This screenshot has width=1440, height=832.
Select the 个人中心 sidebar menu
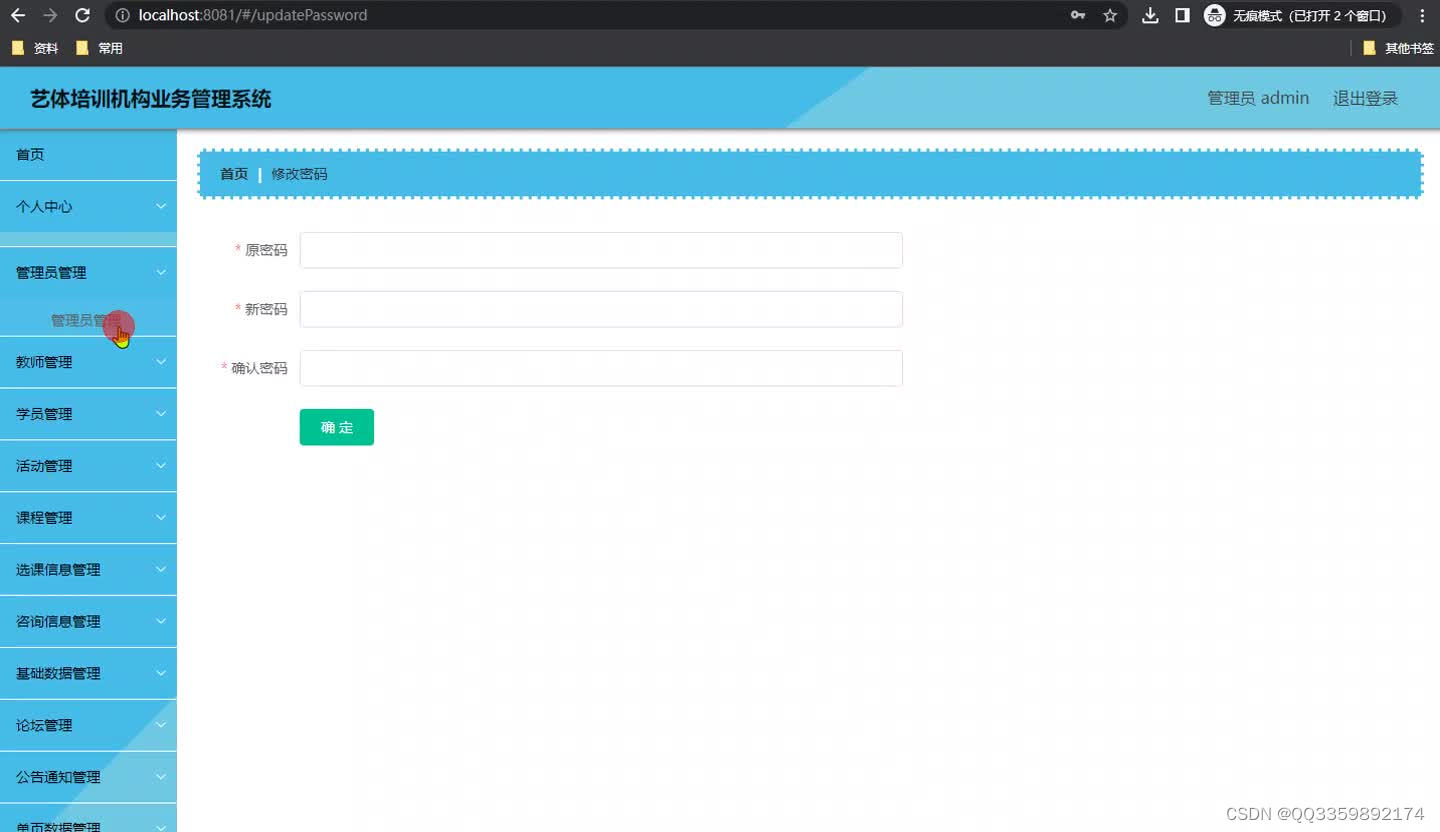(88, 206)
